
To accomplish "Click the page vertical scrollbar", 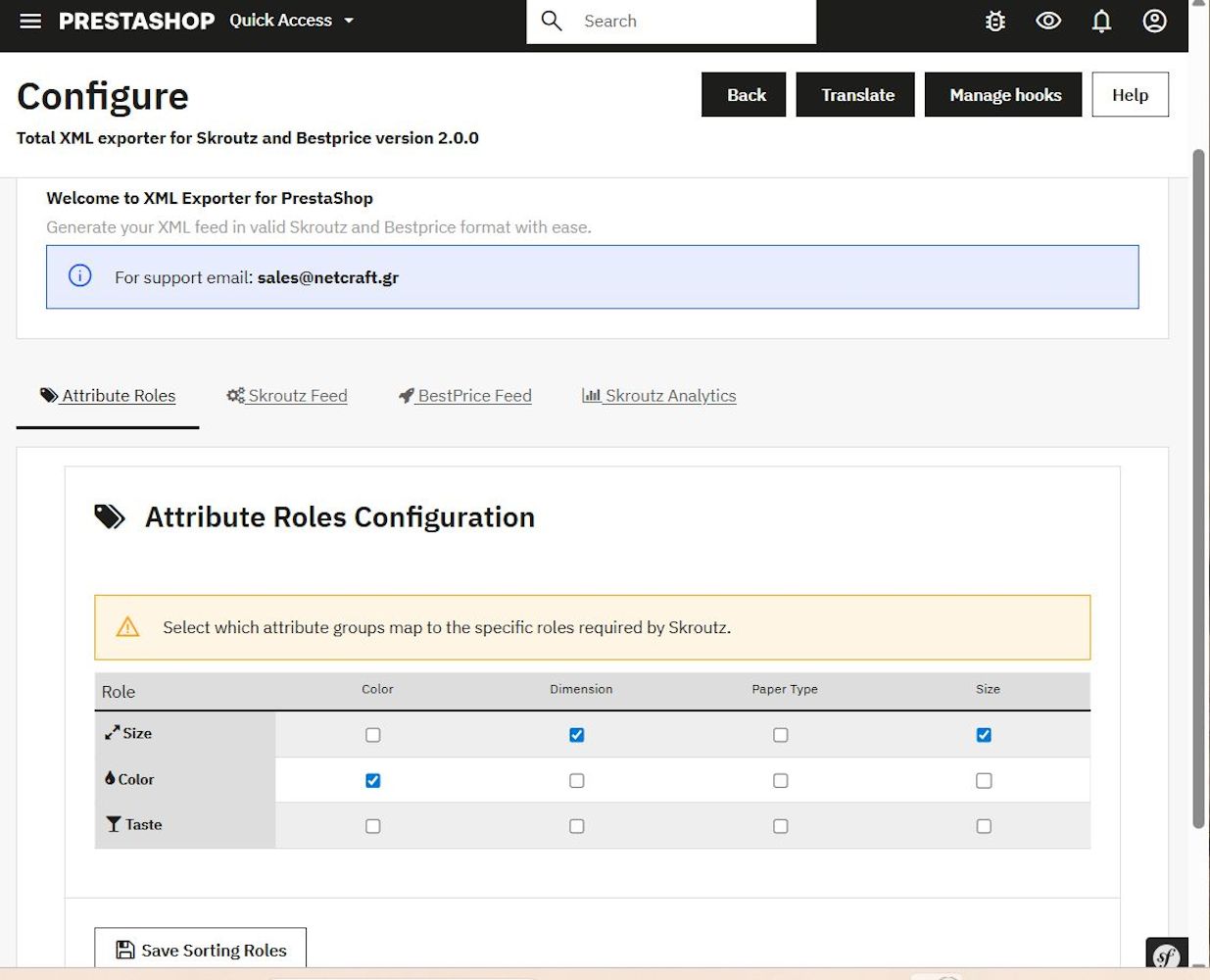I will pyautogui.click(x=1197, y=490).
